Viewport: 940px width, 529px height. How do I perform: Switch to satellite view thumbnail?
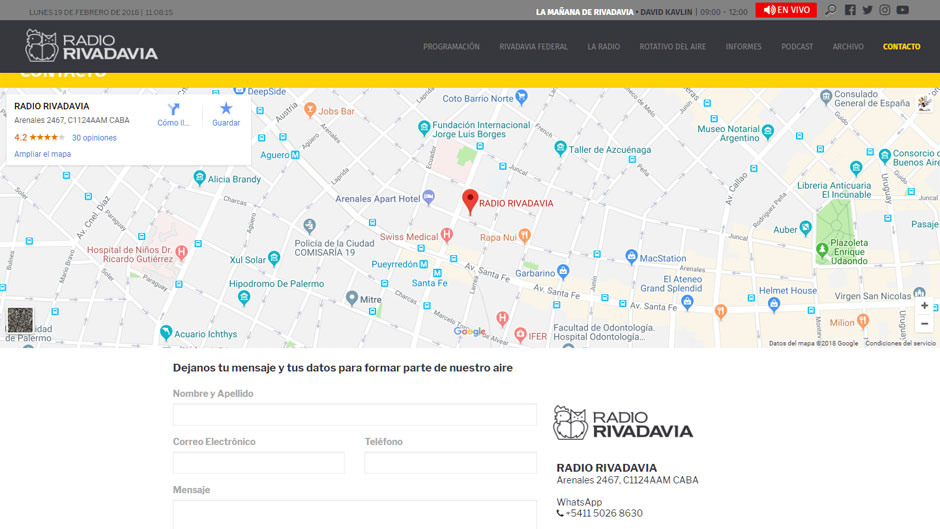coord(20,320)
